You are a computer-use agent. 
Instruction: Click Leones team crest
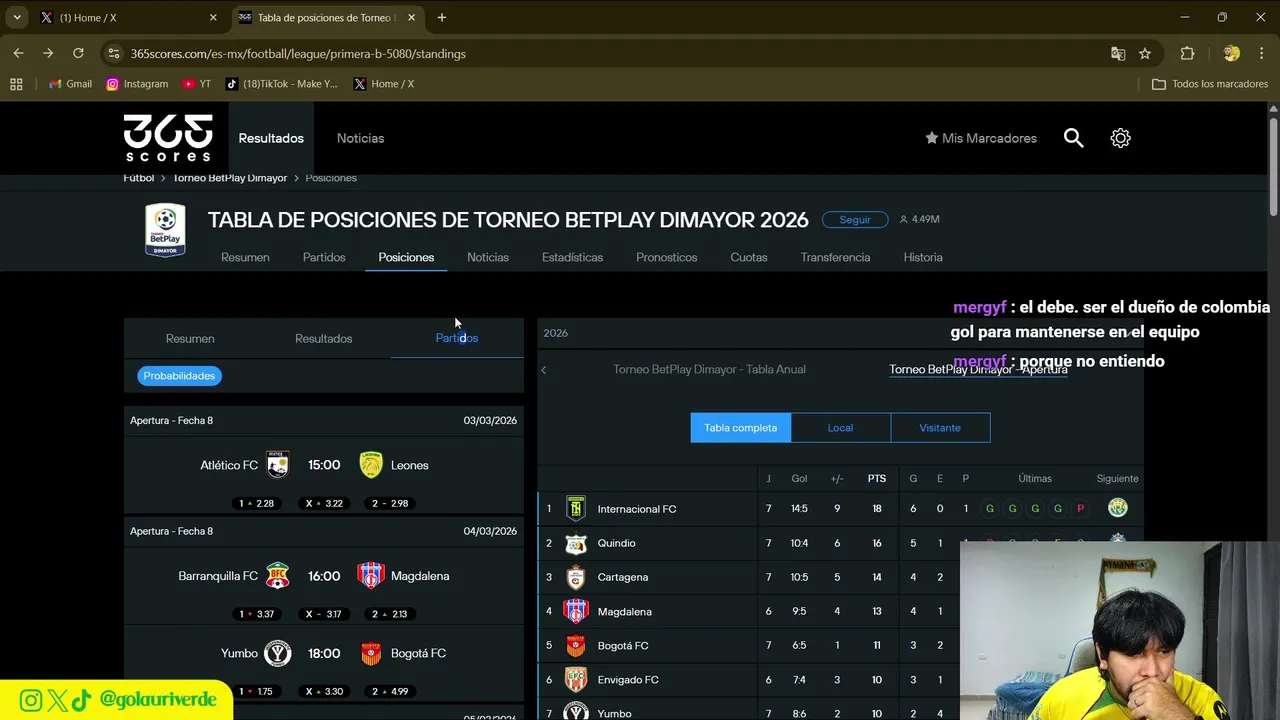coord(371,465)
